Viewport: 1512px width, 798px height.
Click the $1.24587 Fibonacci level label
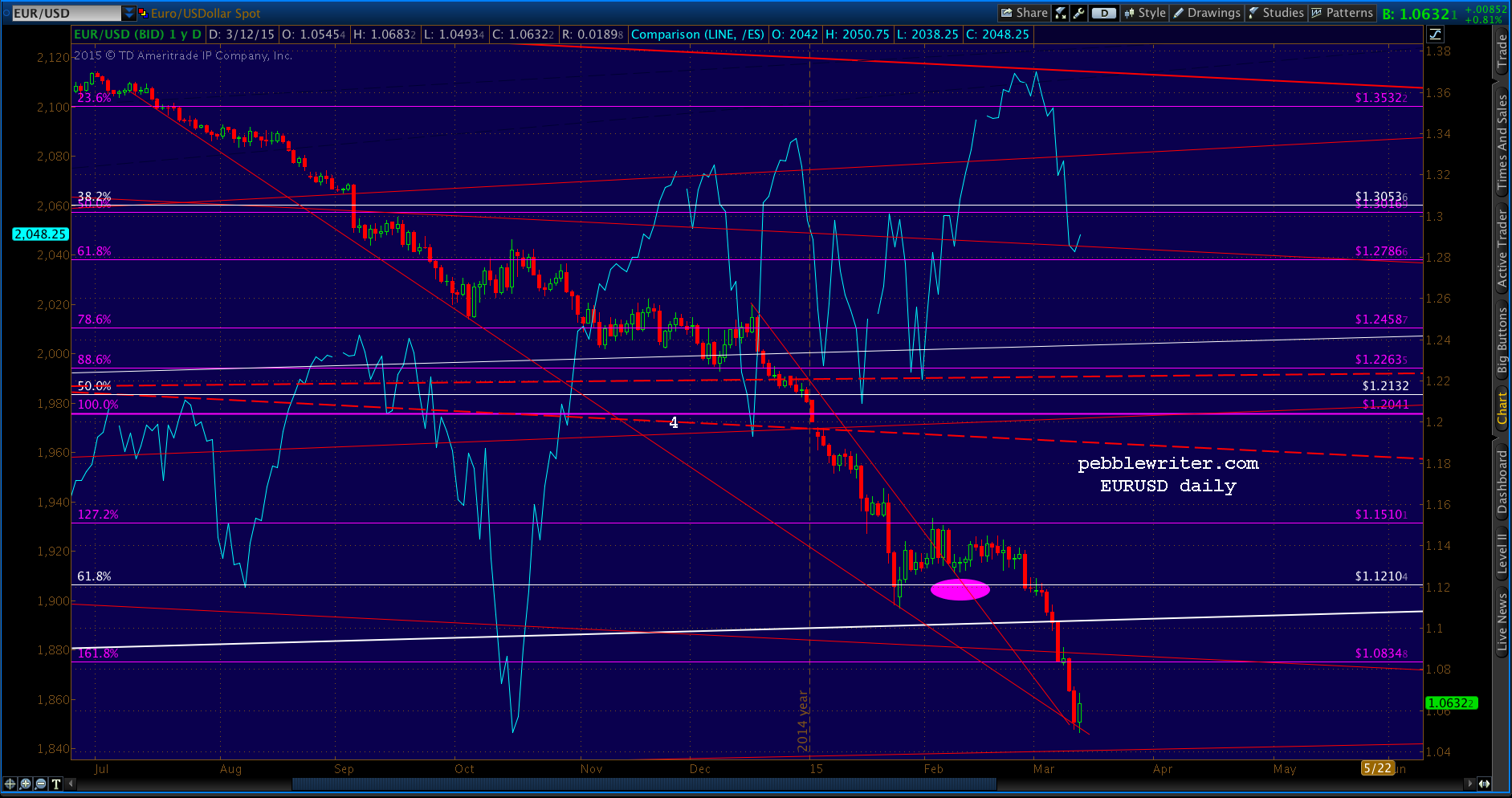pos(1381,320)
